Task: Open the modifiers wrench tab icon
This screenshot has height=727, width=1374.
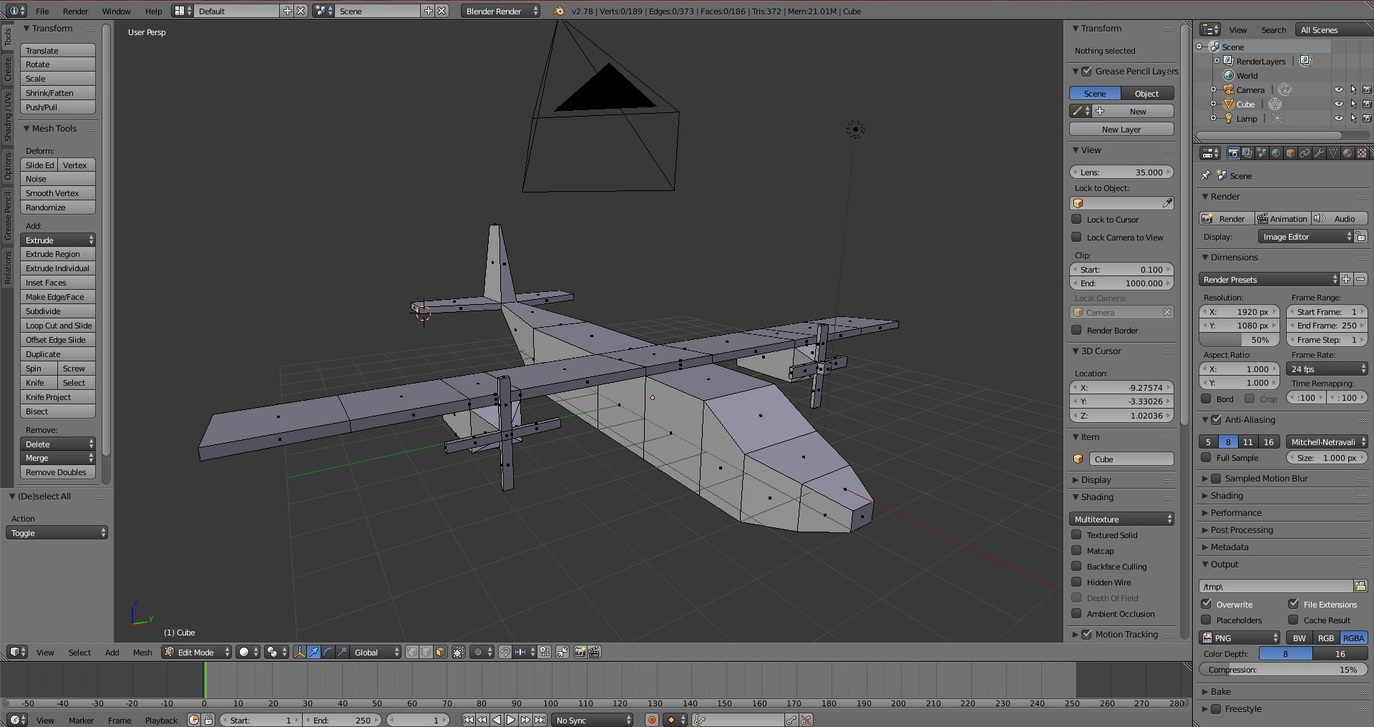Action: [1319, 153]
